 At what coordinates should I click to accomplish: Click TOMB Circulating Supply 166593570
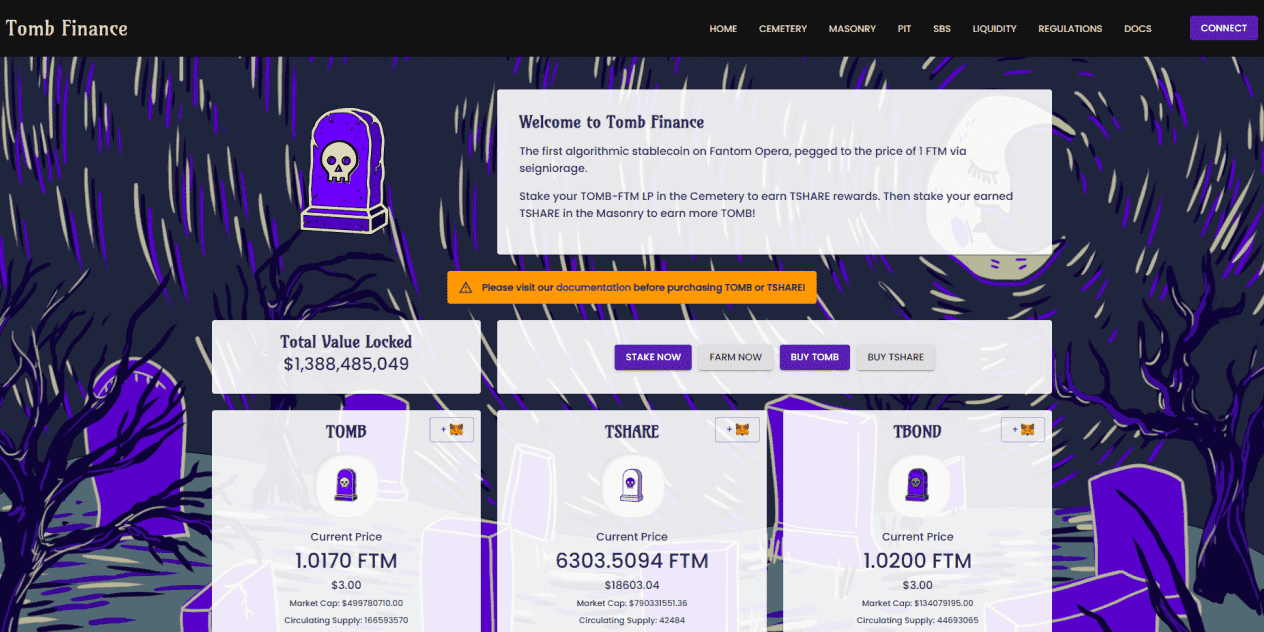(x=346, y=620)
